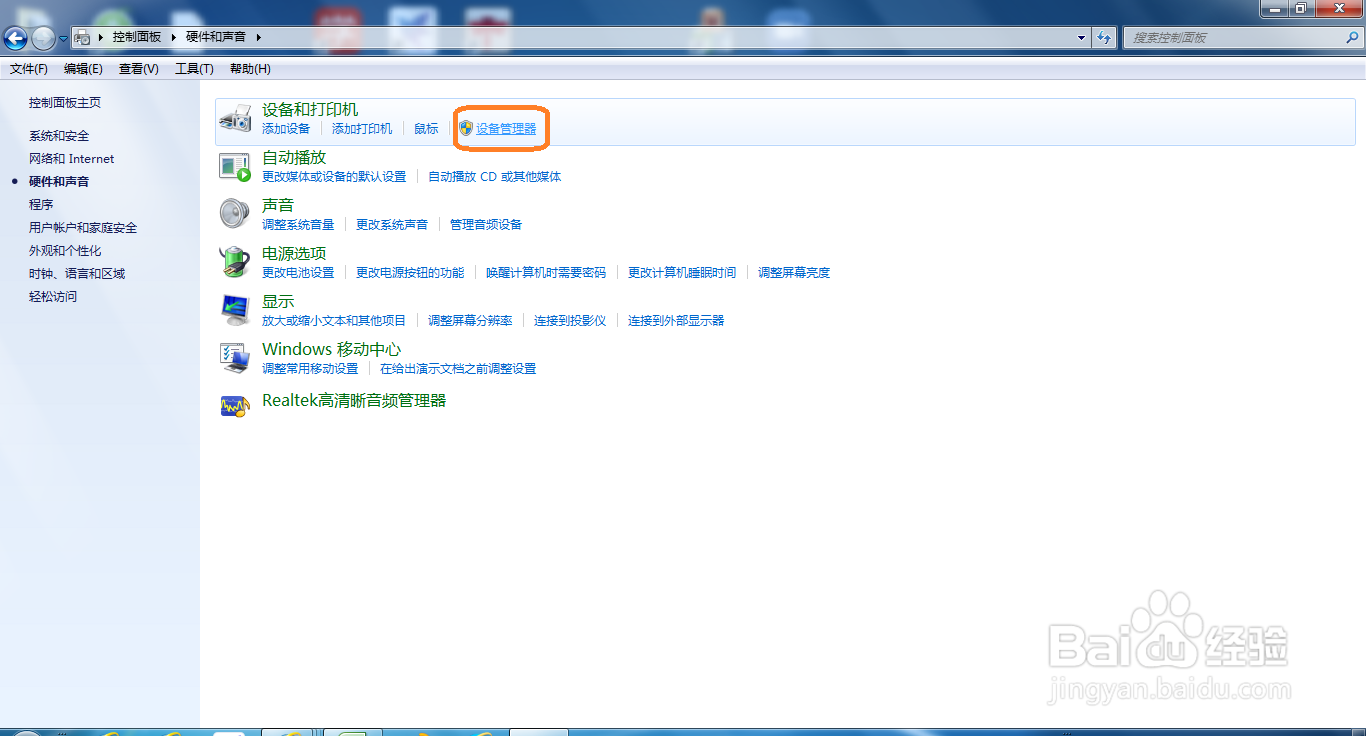Click the Sound speaker icon

click(235, 214)
